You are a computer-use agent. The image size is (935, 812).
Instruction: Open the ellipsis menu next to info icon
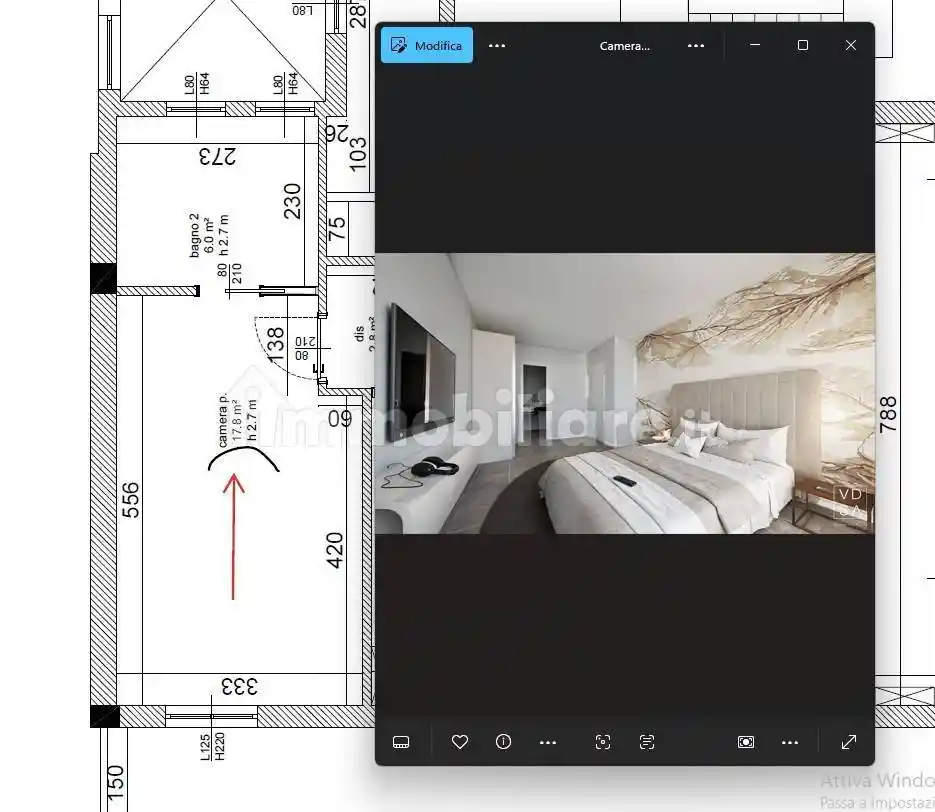coord(548,742)
